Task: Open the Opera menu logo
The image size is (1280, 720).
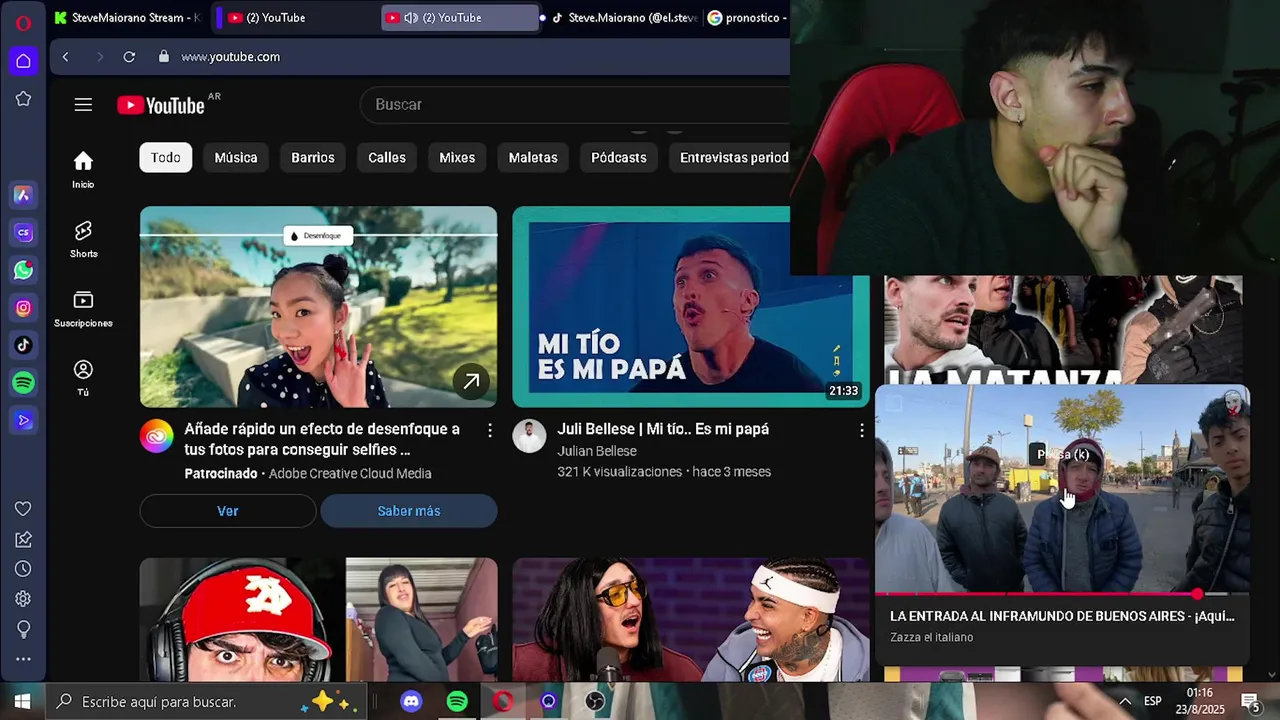Action: click(23, 22)
